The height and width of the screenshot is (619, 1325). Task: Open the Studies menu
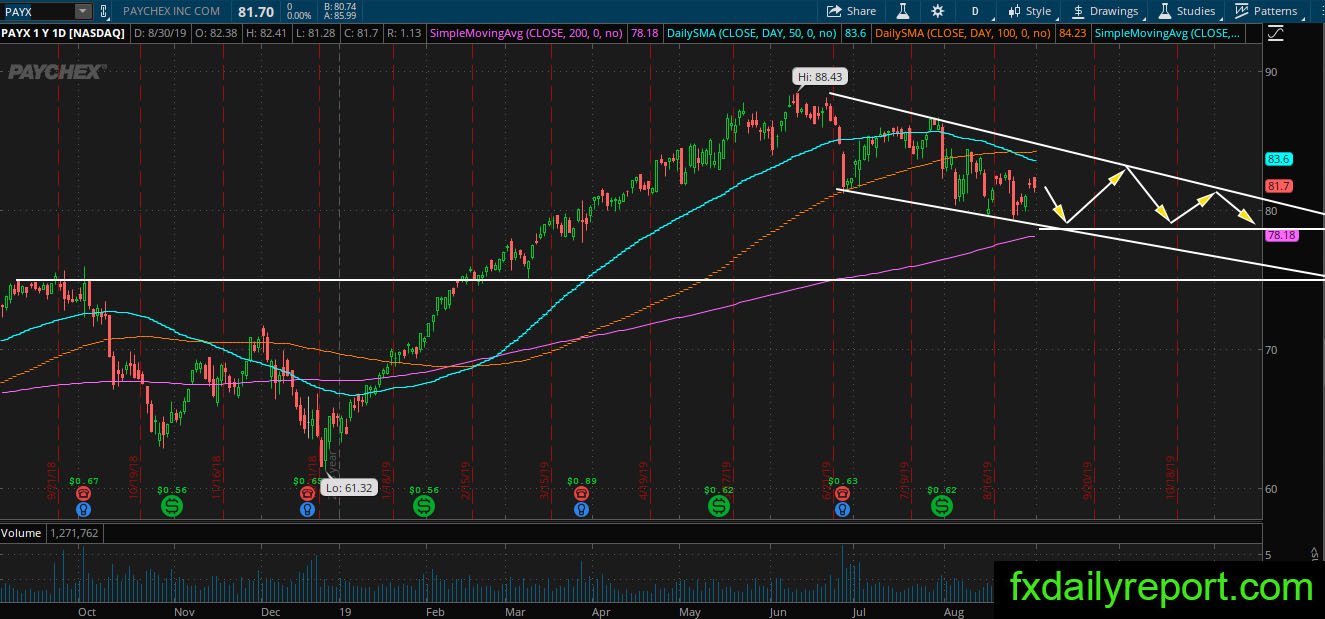pos(1187,11)
